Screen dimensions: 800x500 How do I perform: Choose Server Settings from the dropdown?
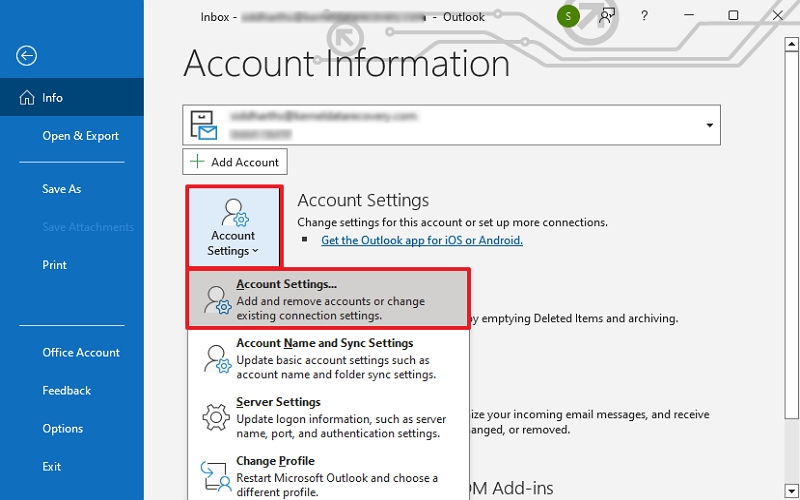(x=278, y=402)
